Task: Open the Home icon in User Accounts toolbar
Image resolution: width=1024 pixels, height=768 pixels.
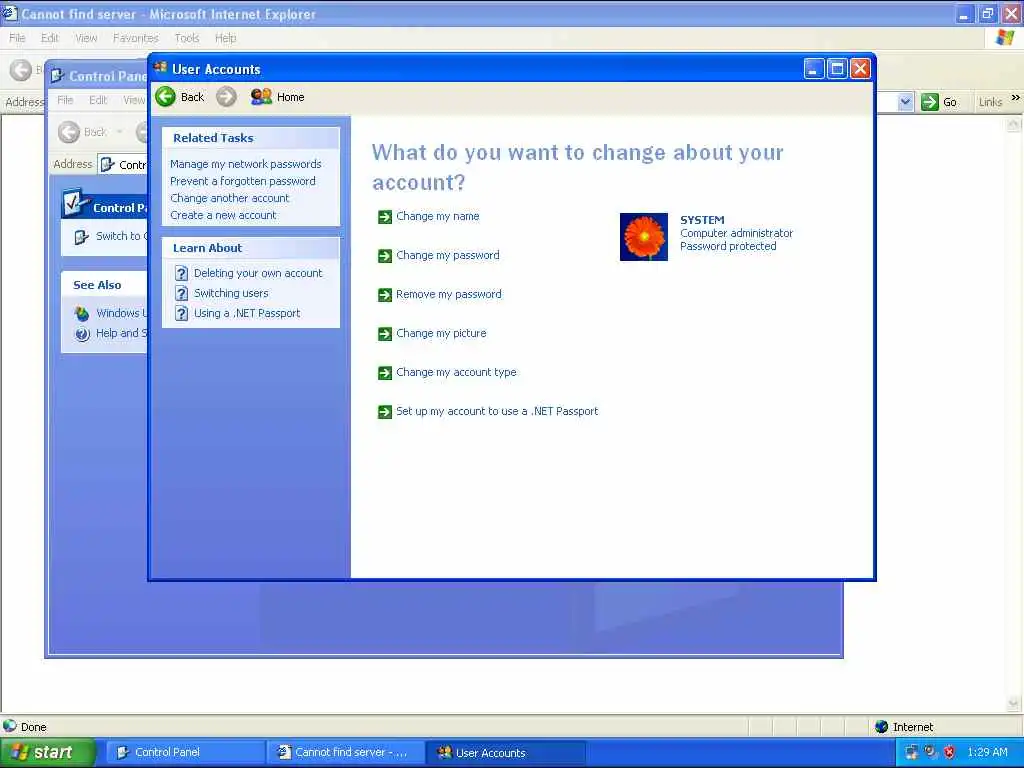Action: (261, 97)
